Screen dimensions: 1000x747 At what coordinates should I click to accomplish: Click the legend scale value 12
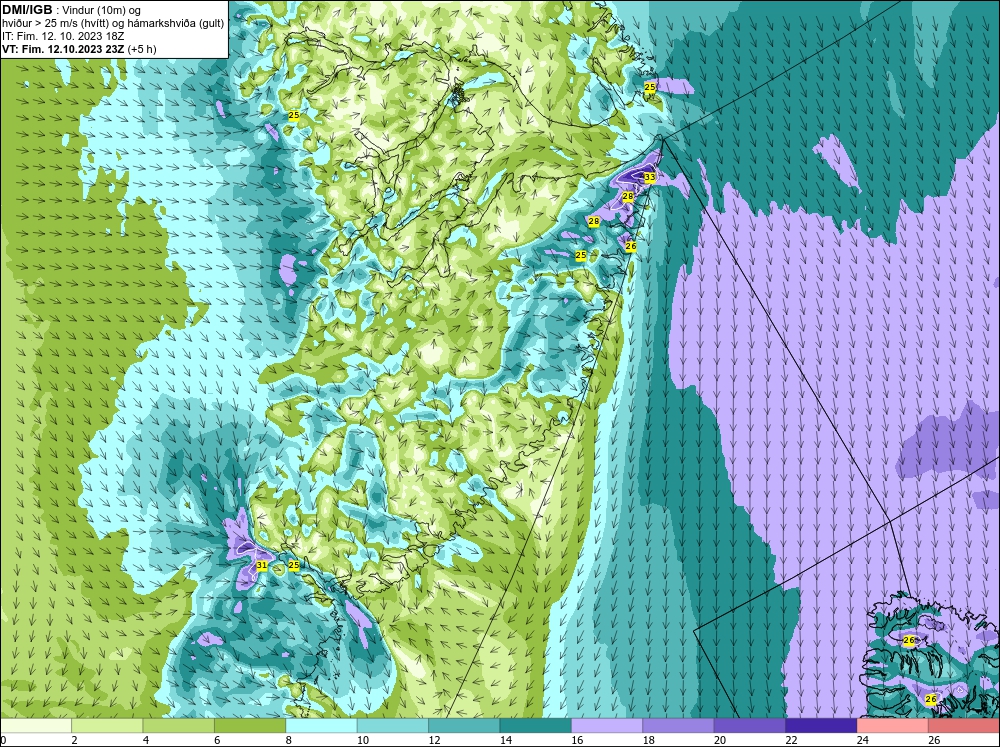point(434,740)
